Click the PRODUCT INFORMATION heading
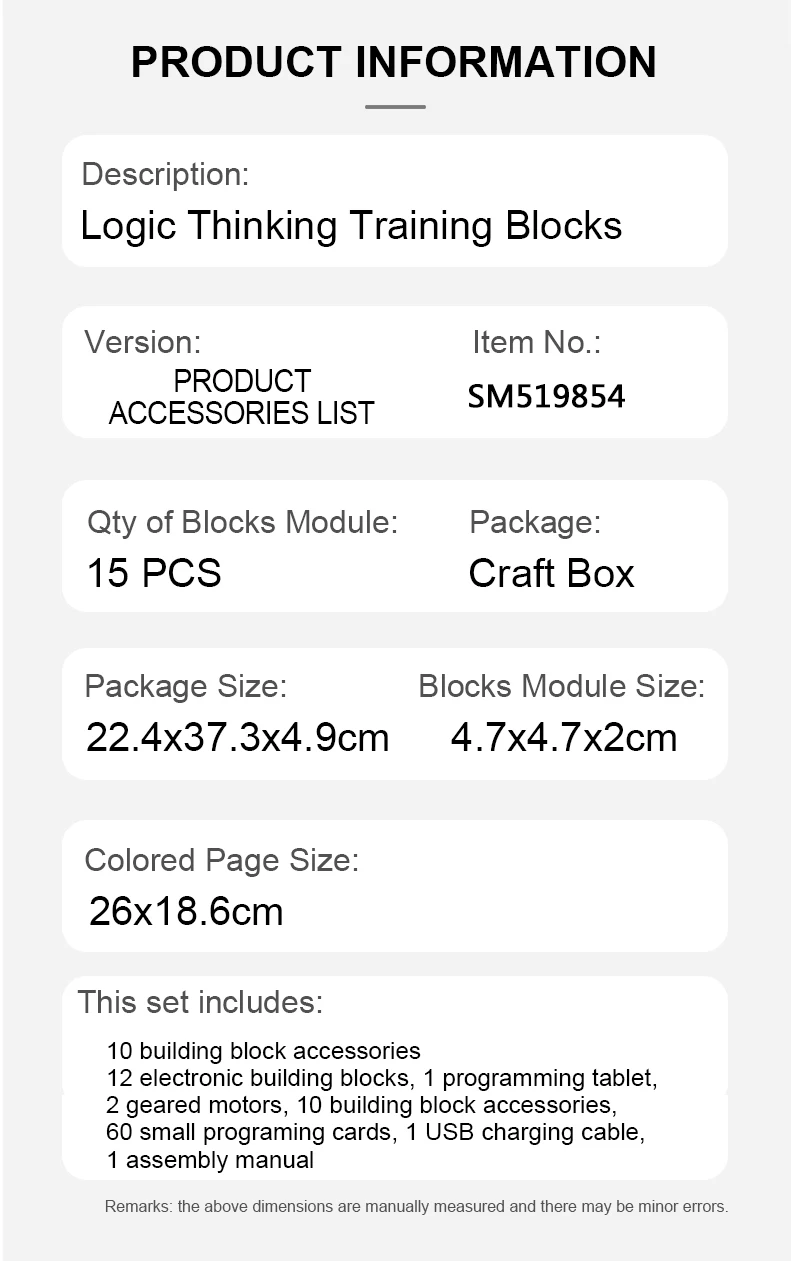Image resolution: width=791 pixels, height=1261 pixels. [x=394, y=62]
